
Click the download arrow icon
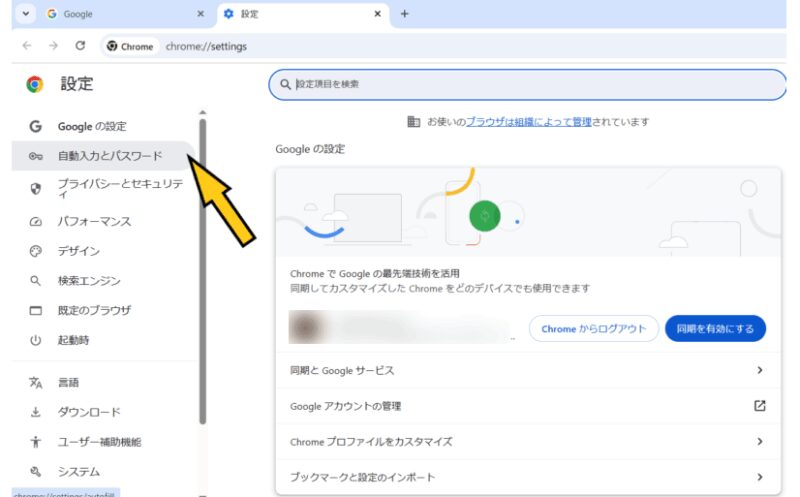pos(35,412)
